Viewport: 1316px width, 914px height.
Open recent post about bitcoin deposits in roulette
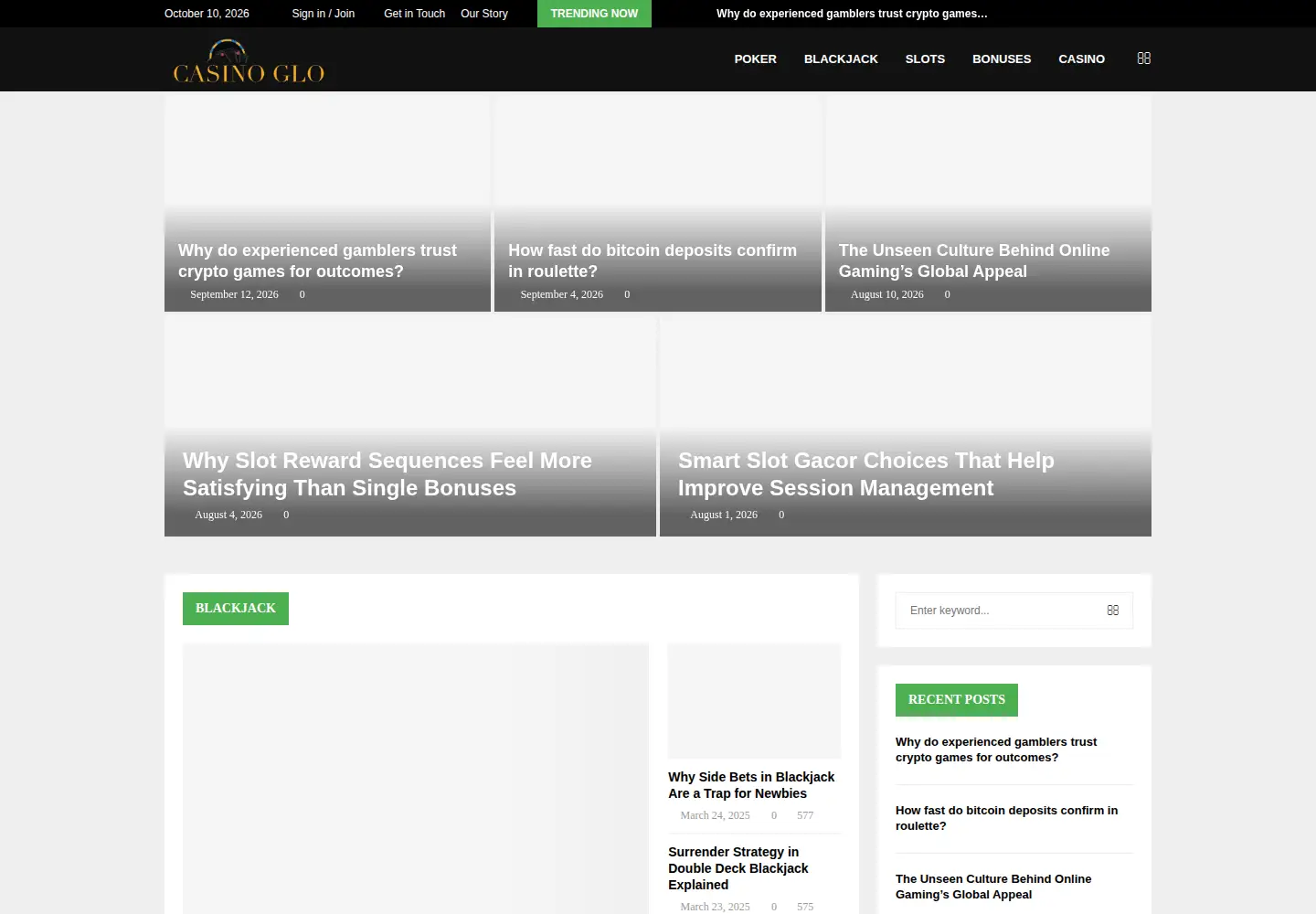tap(1006, 818)
